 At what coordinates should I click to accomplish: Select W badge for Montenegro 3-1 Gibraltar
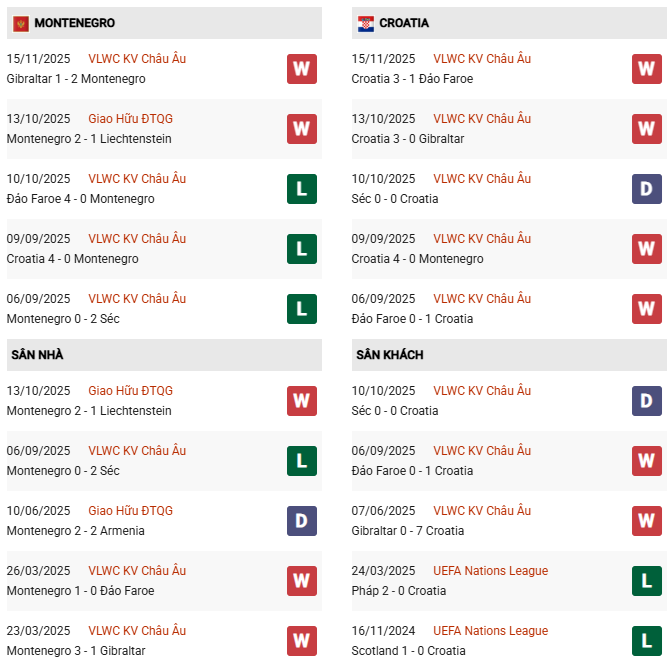pyautogui.click(x=301, y=640)
